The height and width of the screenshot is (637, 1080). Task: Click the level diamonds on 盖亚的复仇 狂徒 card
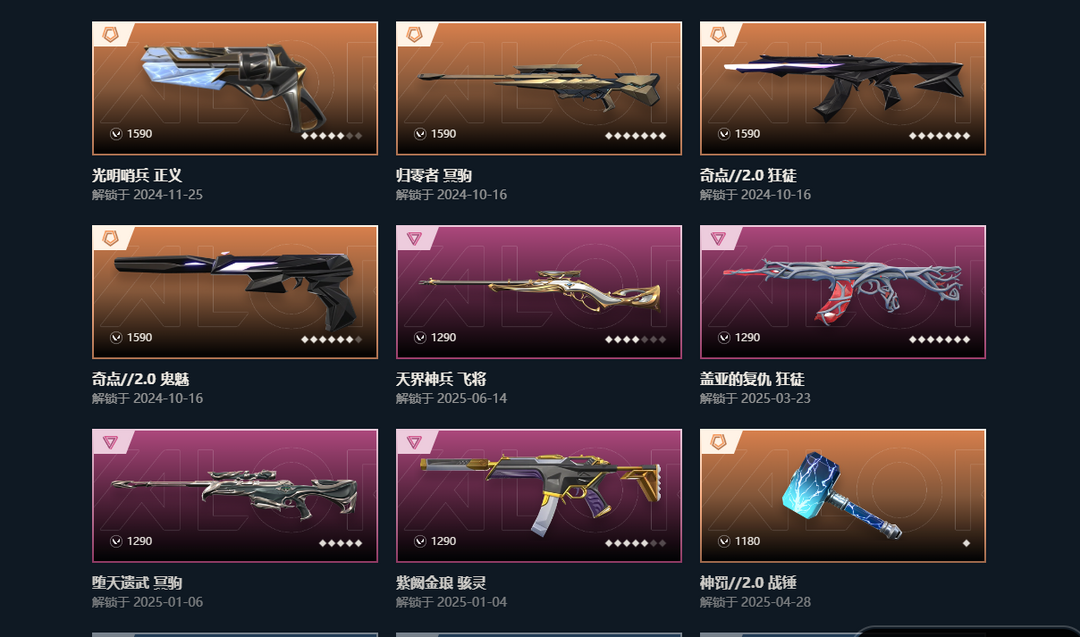pos(939,340)
